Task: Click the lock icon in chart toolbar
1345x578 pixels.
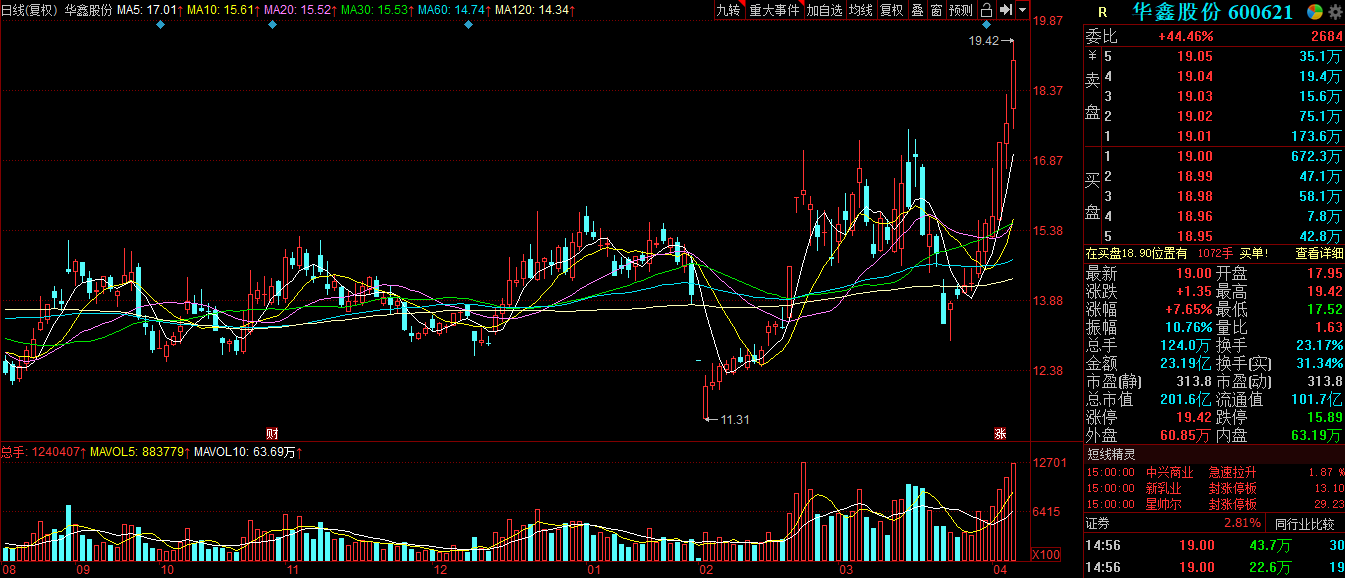Action: pos(987,10)
